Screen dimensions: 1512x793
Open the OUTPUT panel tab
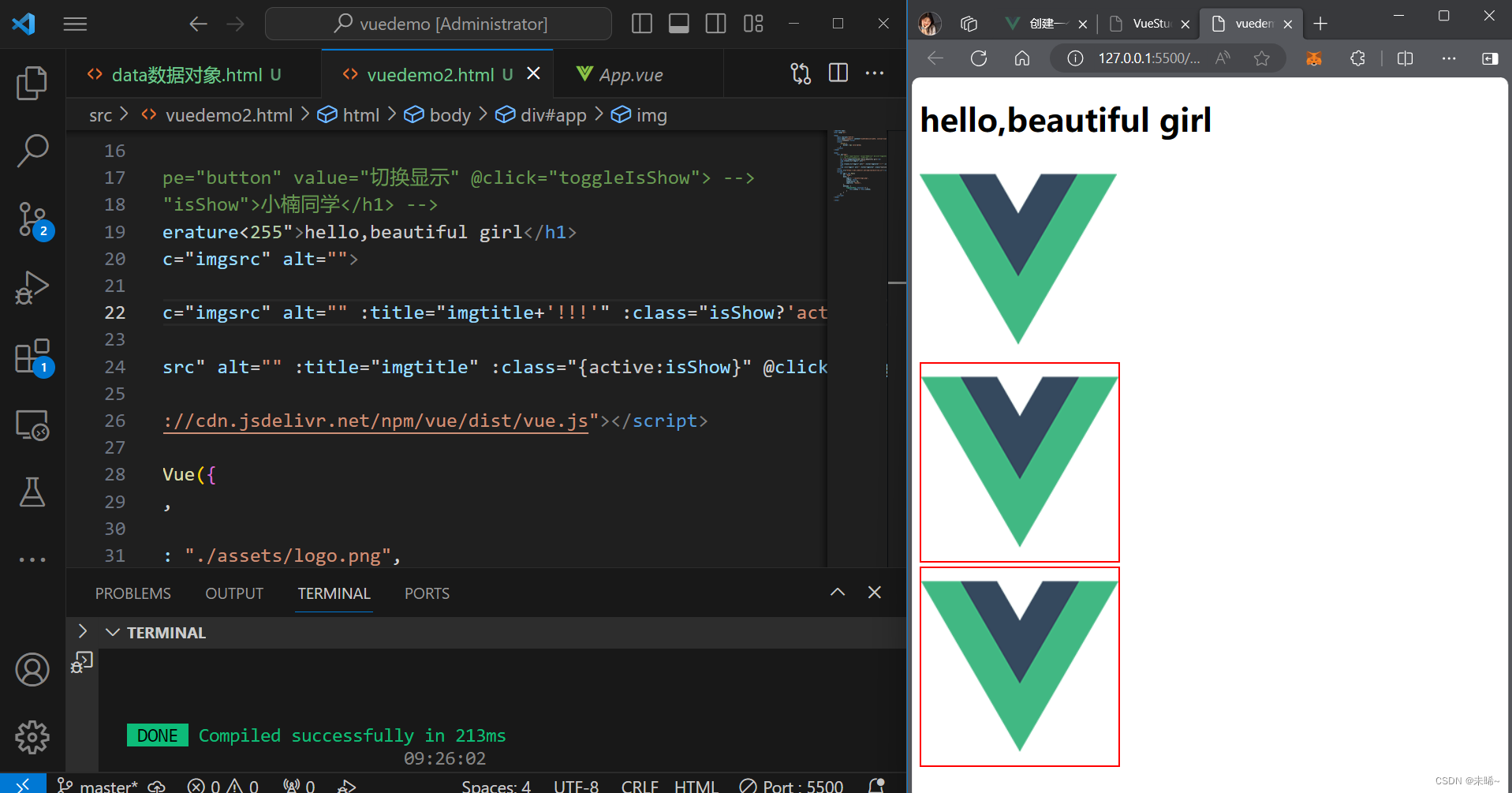click(x=234, y=593)
